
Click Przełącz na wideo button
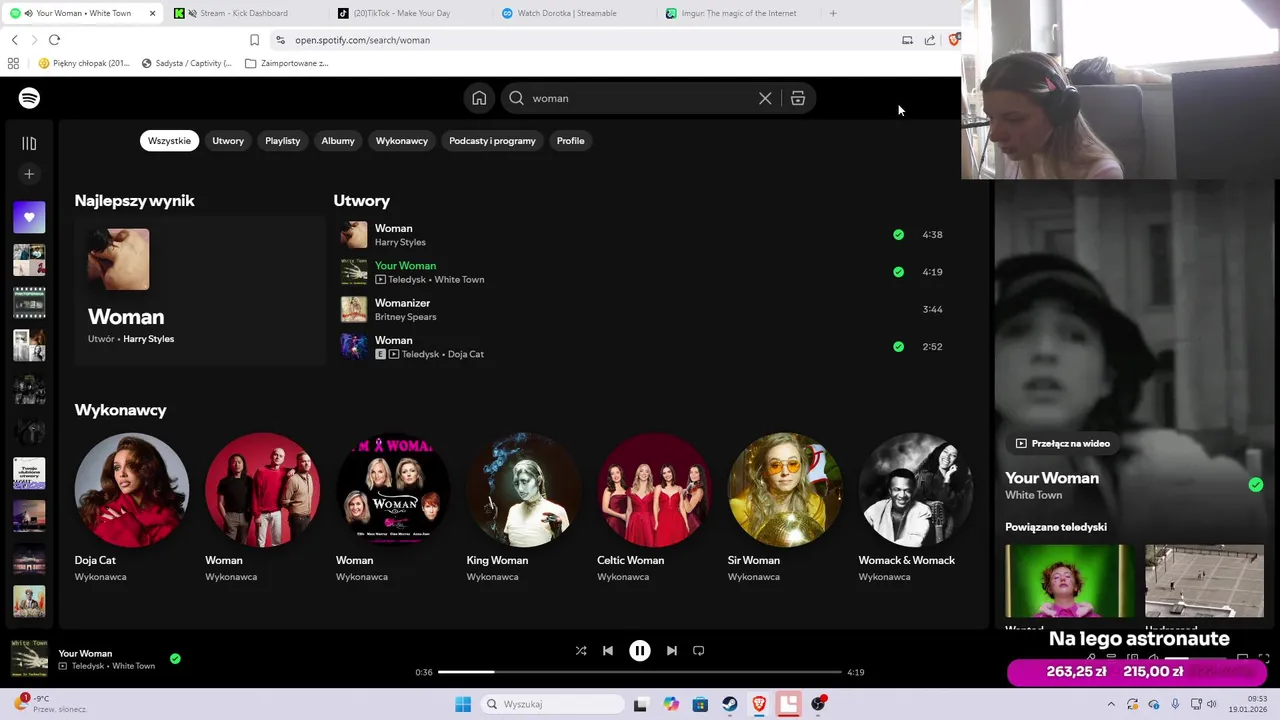point(1062,443)
